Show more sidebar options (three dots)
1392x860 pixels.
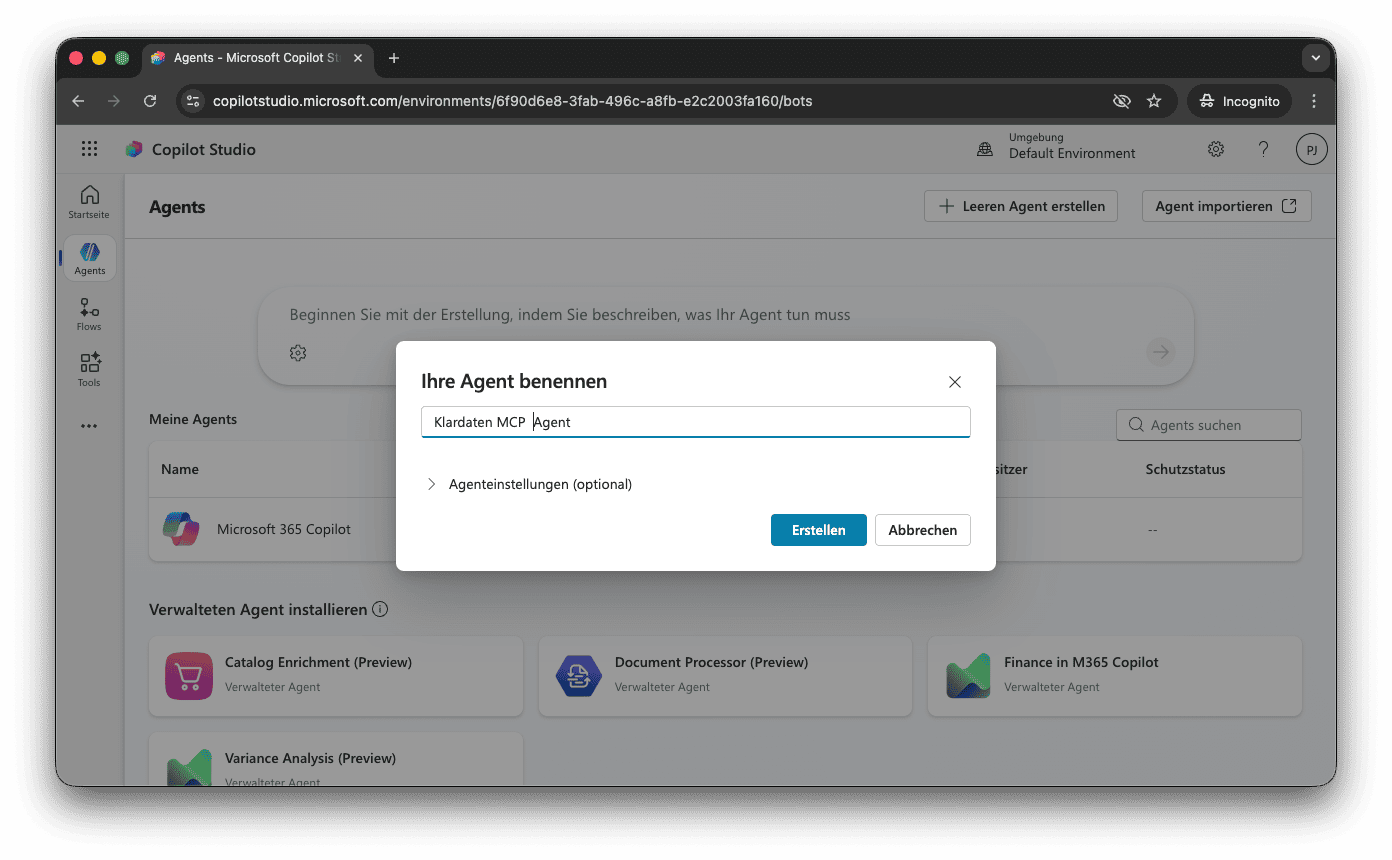(89, 426)
